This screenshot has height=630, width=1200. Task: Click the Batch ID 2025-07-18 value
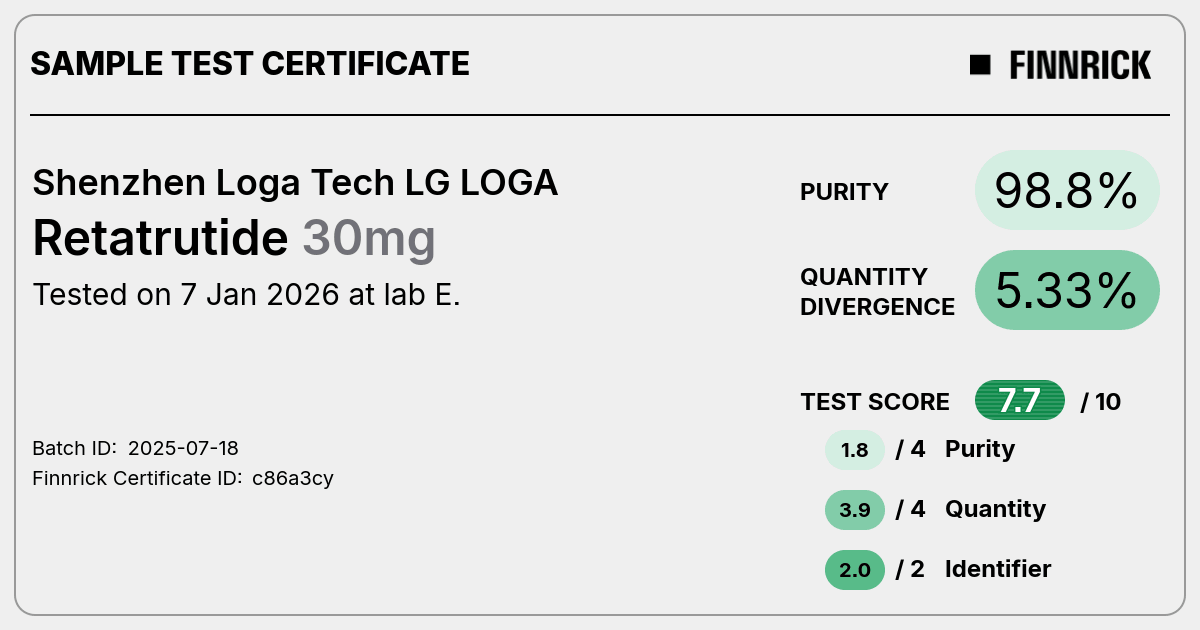183,448
